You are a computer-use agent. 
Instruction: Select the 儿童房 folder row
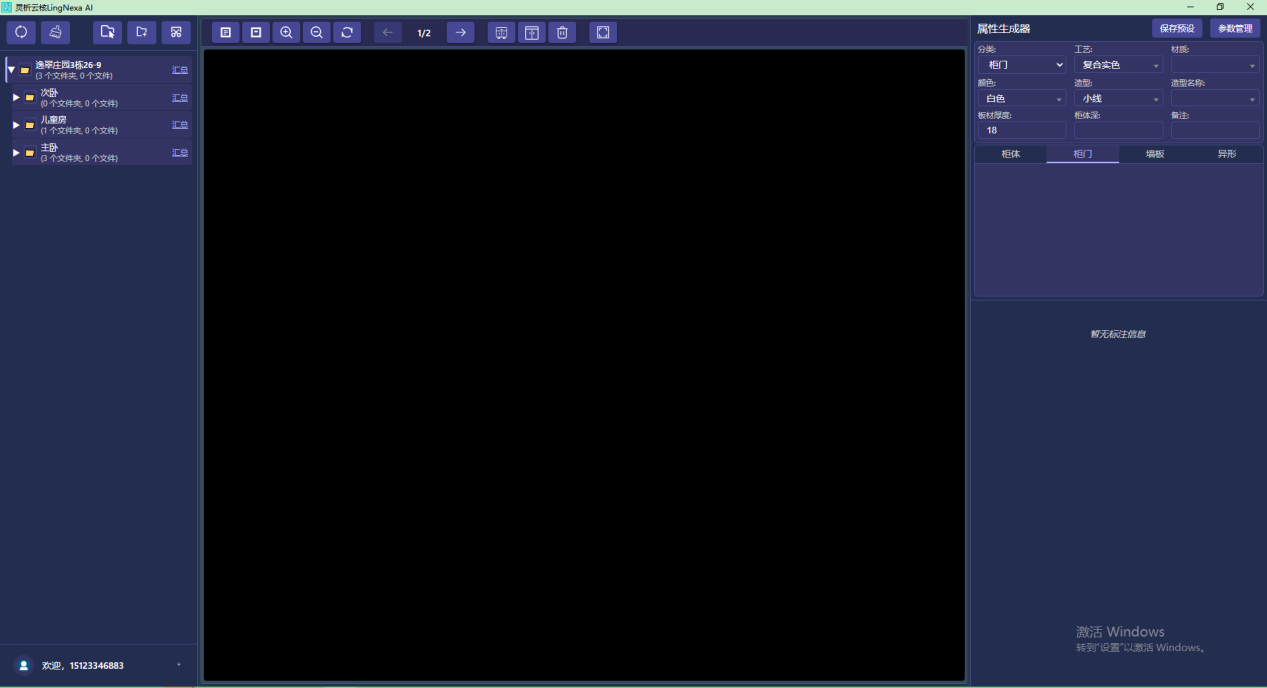(x=101, y=125)
